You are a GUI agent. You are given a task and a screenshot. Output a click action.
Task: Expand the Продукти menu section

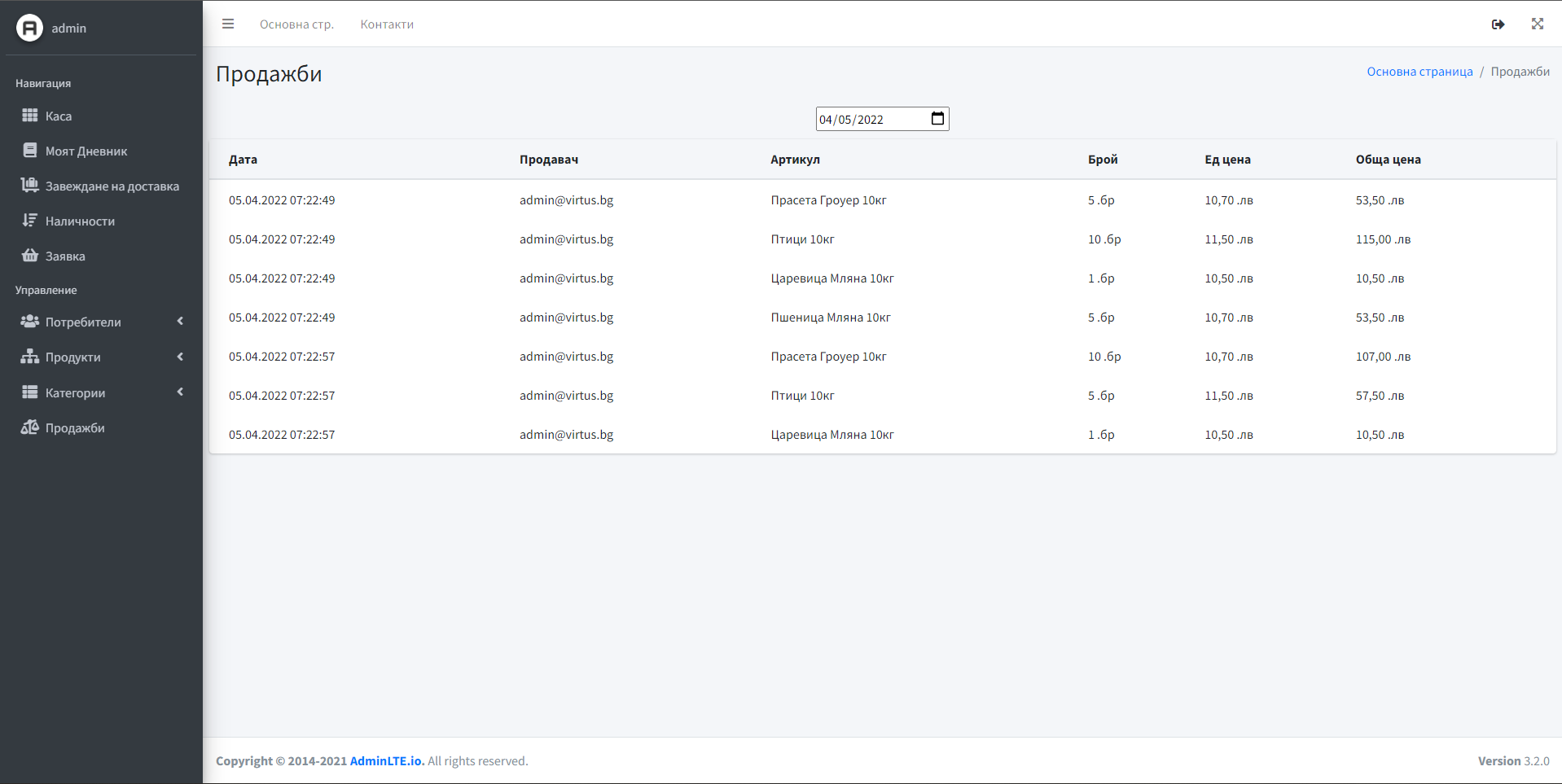click(x=74, y=357)
